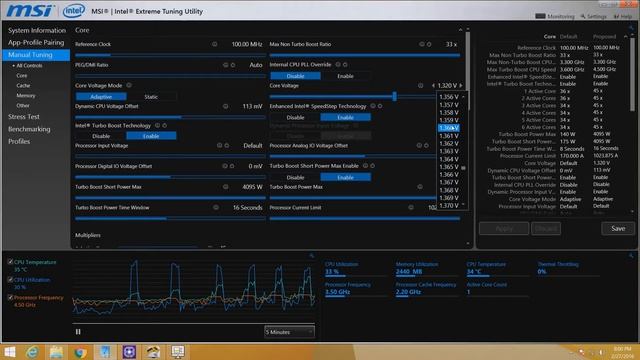Click the first icon beside Internal CPU PLL Override
640x360 pixels.
338,64
